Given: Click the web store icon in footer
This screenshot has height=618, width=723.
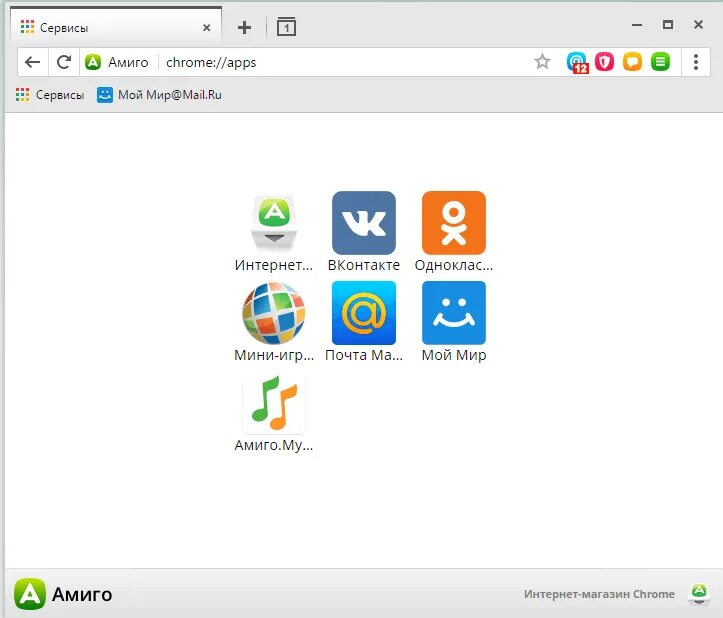Looking at the screenshot, I should coord(699,594).
